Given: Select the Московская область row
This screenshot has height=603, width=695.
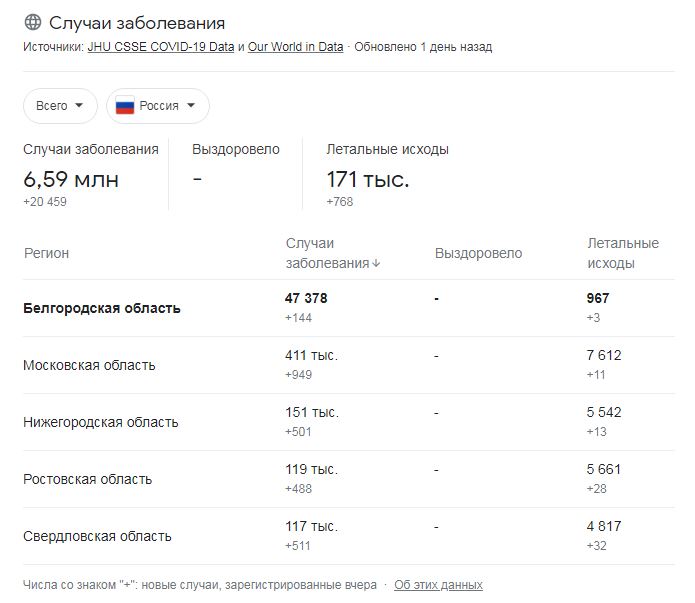Looking at the screenshot, I should 349,365.
